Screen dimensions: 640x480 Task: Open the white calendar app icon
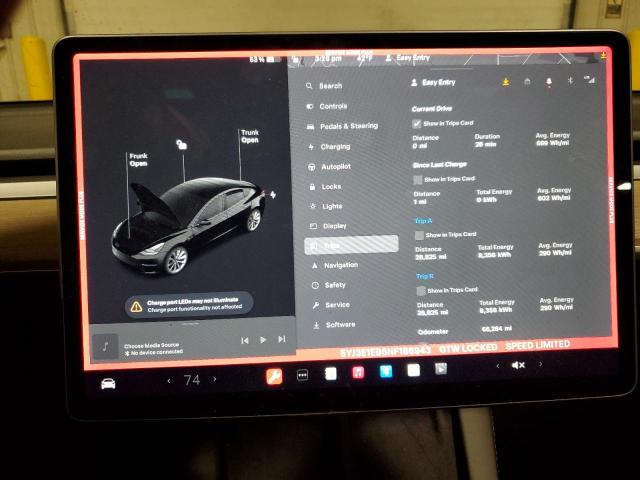coord(413,370)
